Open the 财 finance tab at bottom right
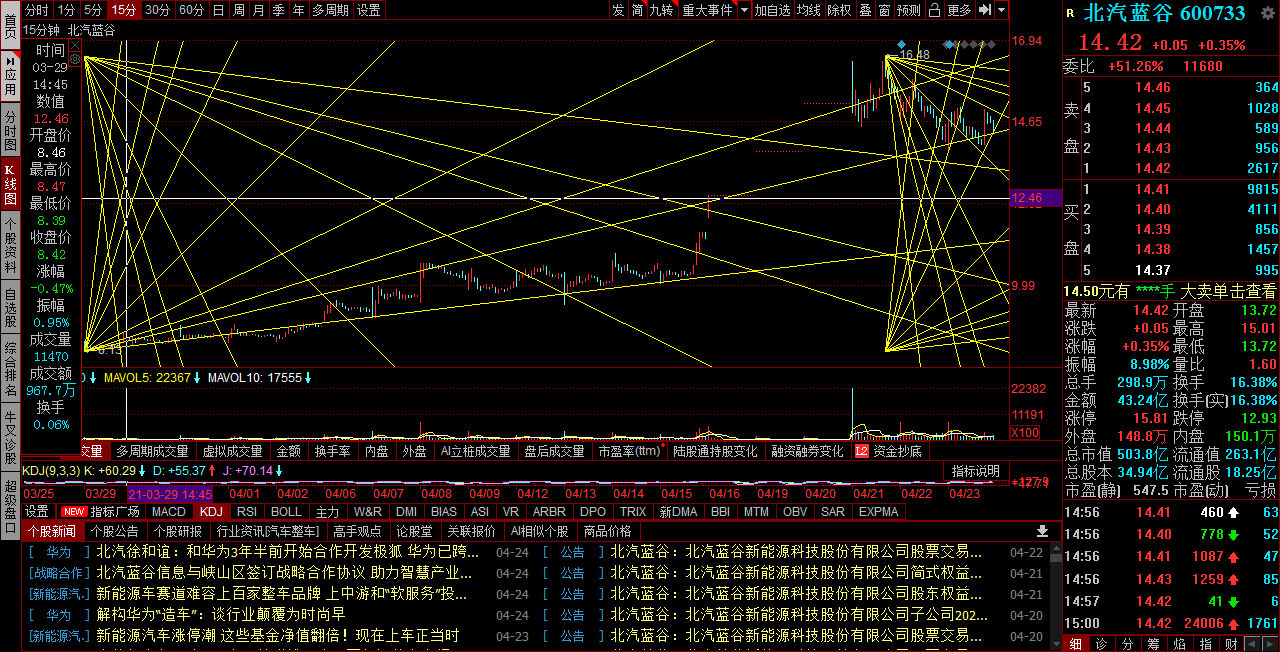The height and width of the screenshot is (652, 1280). coord(1231,643)
